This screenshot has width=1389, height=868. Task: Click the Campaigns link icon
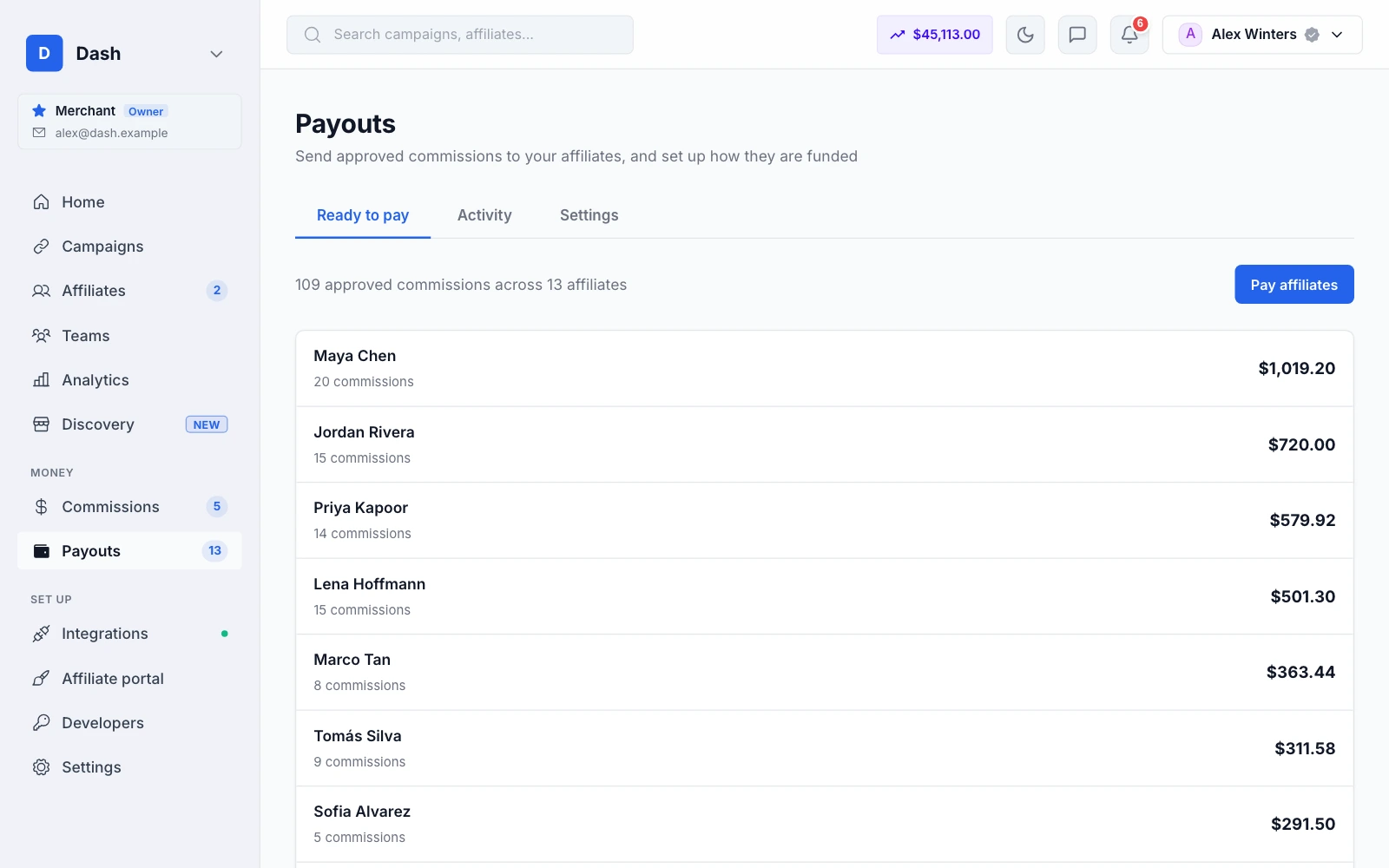(x=41, y=247)
